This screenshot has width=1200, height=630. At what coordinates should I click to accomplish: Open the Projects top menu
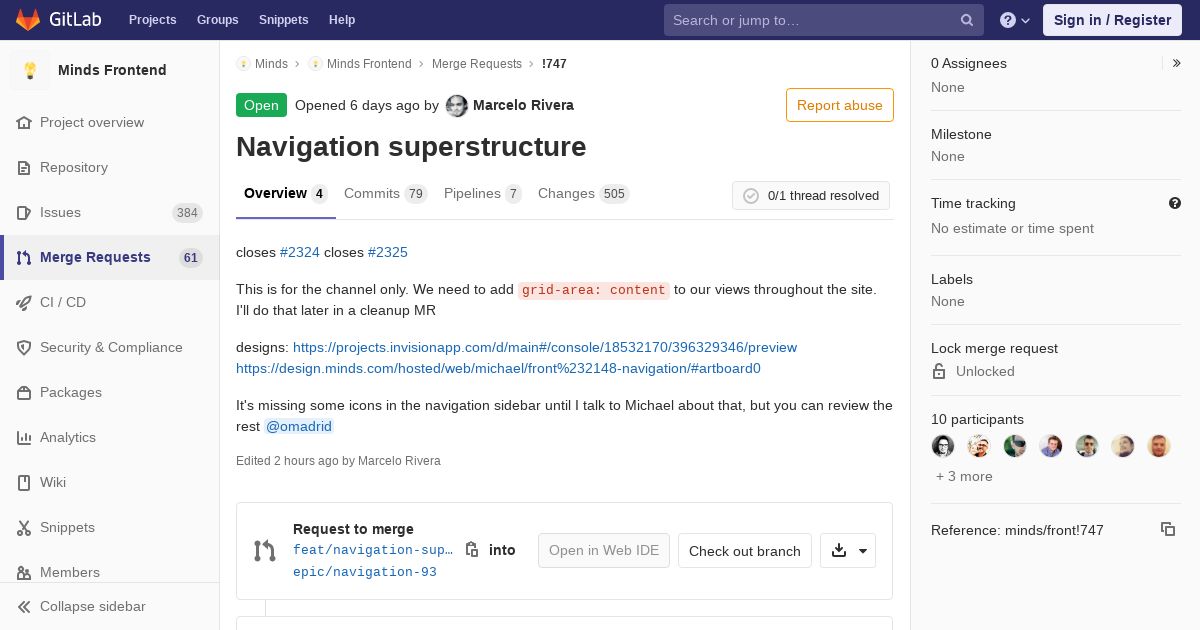(x=152, y=20)
